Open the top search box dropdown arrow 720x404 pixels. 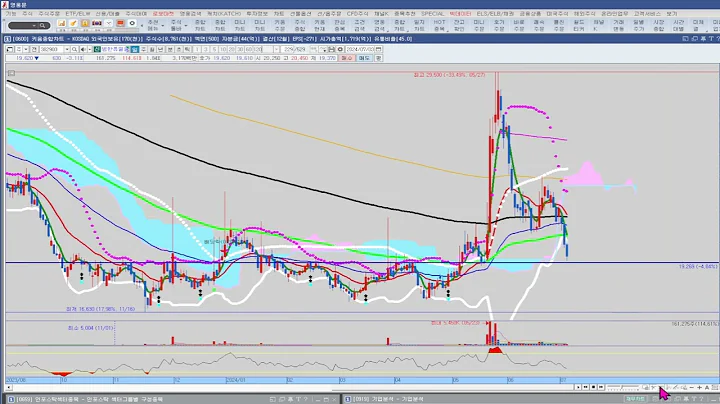34,25
